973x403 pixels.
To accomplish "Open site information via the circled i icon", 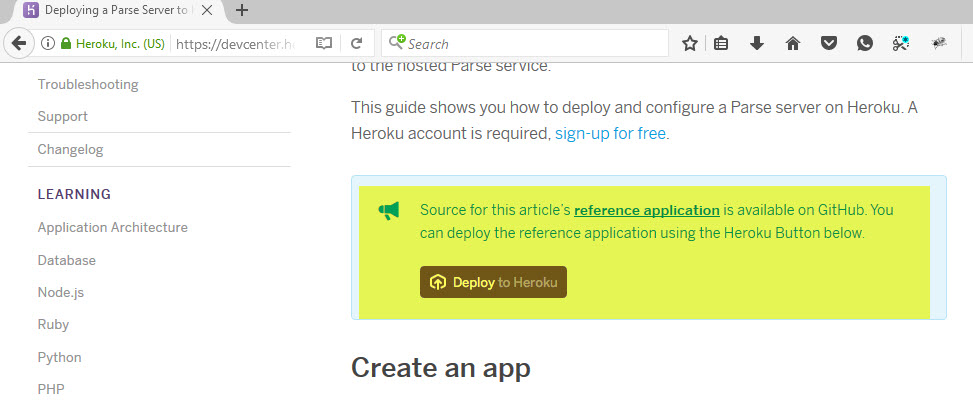I will 48,43.
